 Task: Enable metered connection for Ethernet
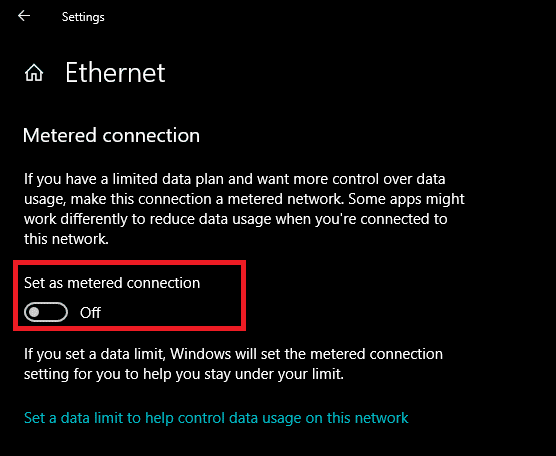(46, 312)
